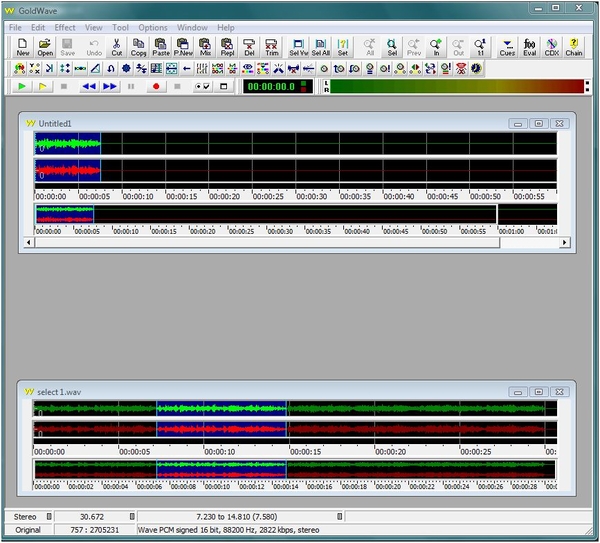Rewind playback with blue double arrows
600x543 pixels.
click(x=89, y=86)
